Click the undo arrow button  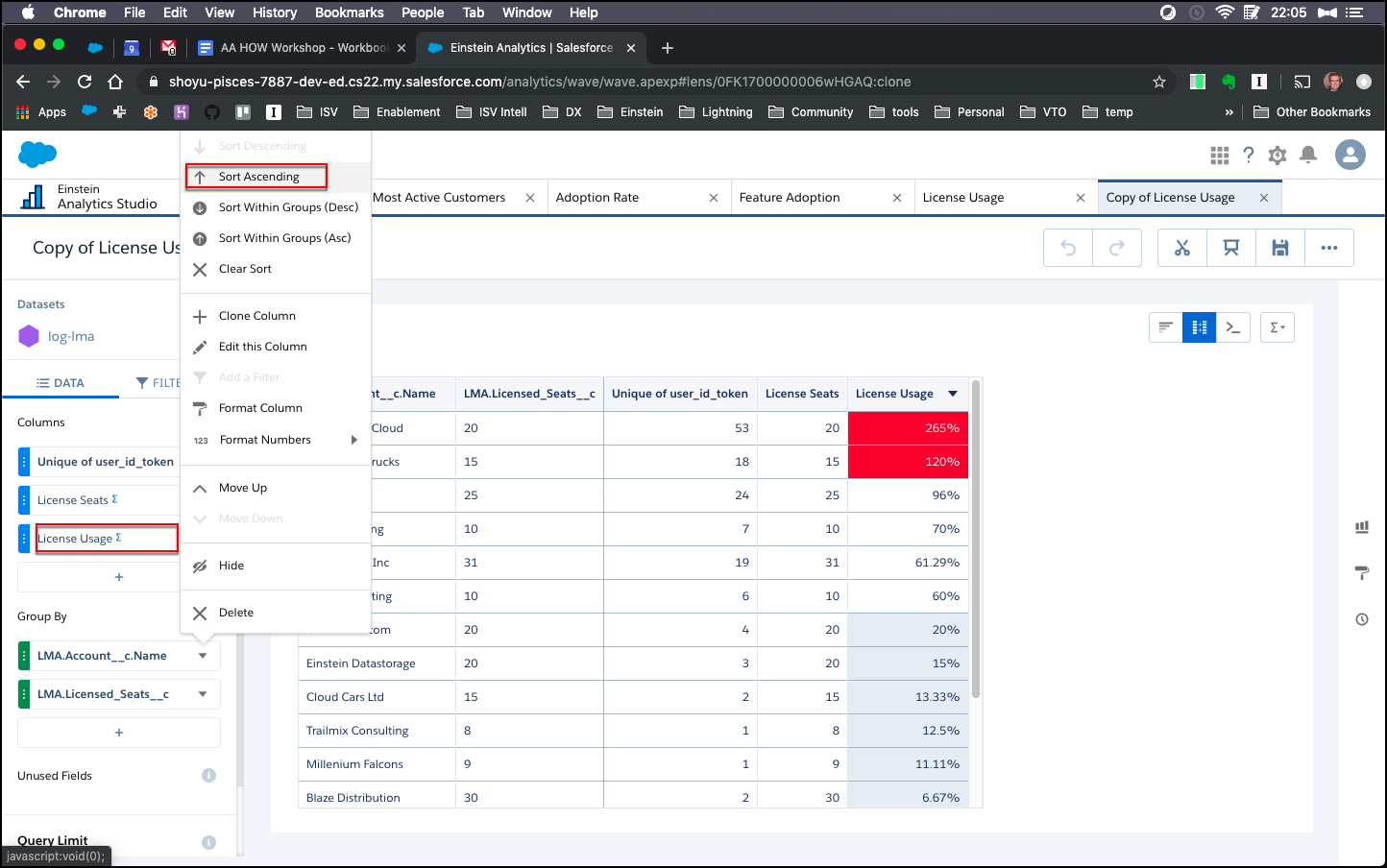coord(1068,248)
